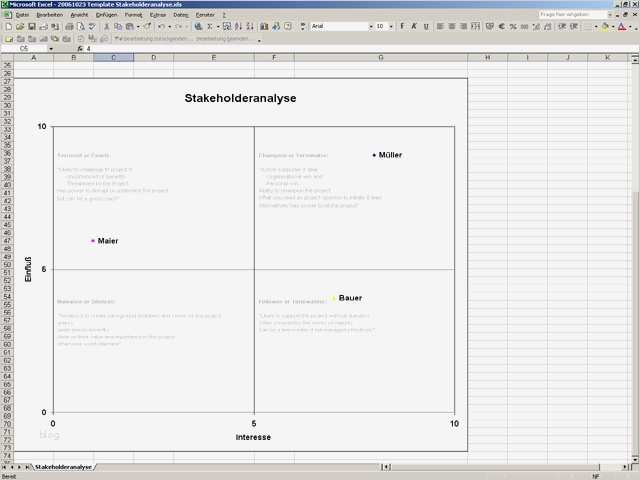
Task: Increase the cell indent
Action: point(574,27)
